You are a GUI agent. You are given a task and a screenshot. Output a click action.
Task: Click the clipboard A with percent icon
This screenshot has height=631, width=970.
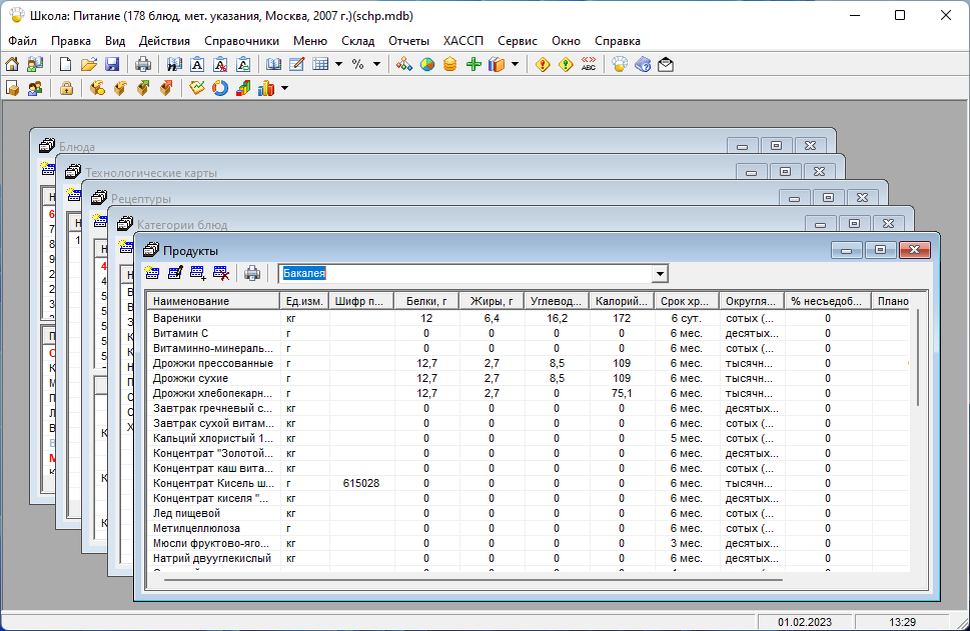[x=220, y=64]
